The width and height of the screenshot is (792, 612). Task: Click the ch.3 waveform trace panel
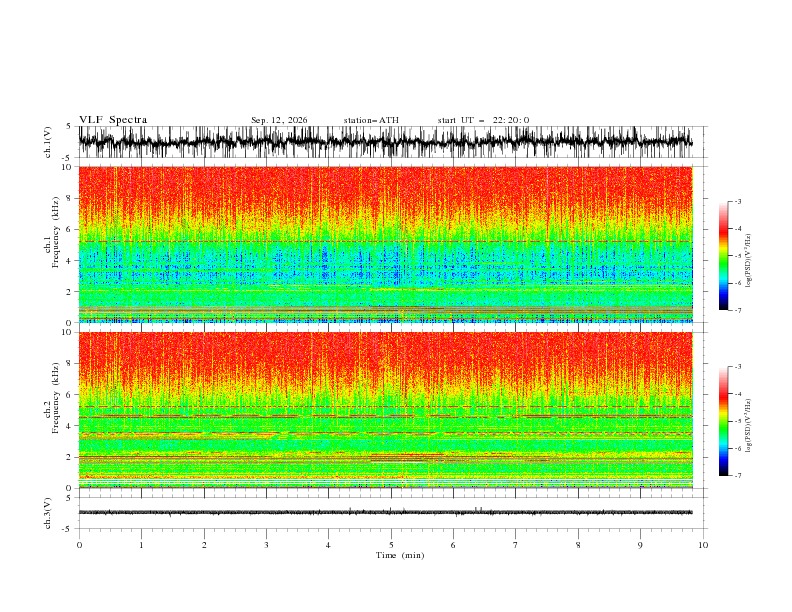pyautogui.click(x=385, y=513)
